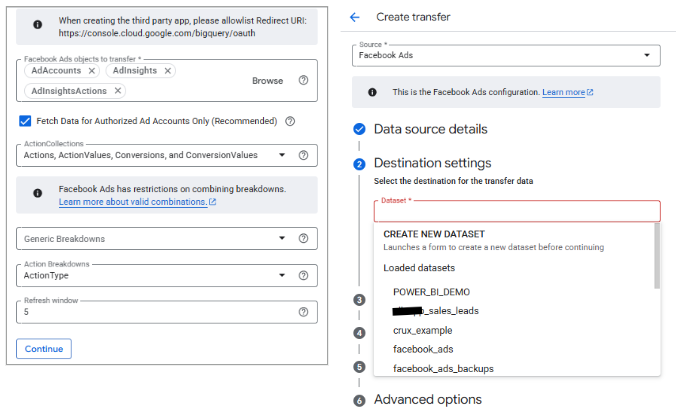676x411 pixels.
Task: Click help icon next to ActionCollections
Action: pyautogui.click(x=303, y=155)
